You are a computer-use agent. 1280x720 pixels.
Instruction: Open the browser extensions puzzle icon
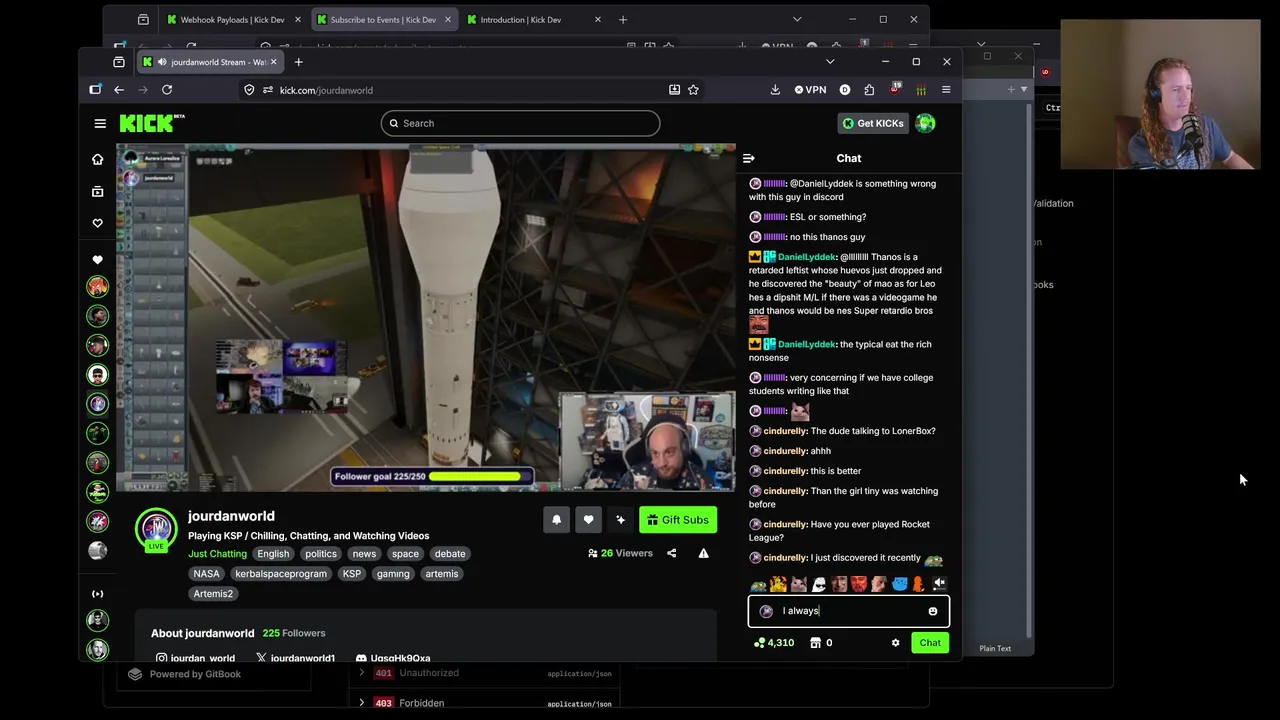click(x=869, y=90)
